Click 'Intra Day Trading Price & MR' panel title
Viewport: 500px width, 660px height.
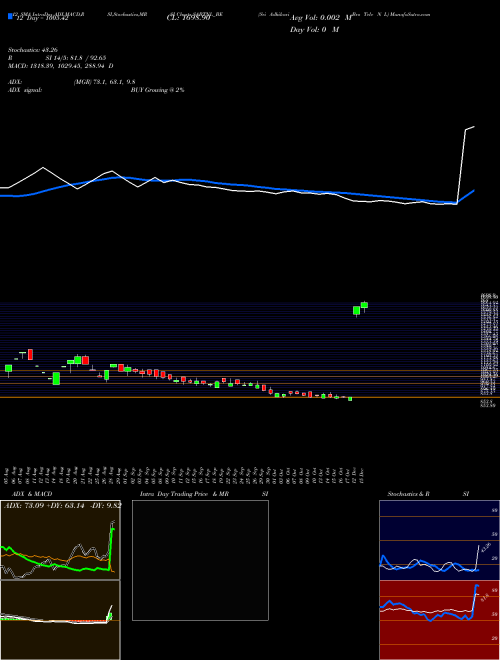[184, 494]
